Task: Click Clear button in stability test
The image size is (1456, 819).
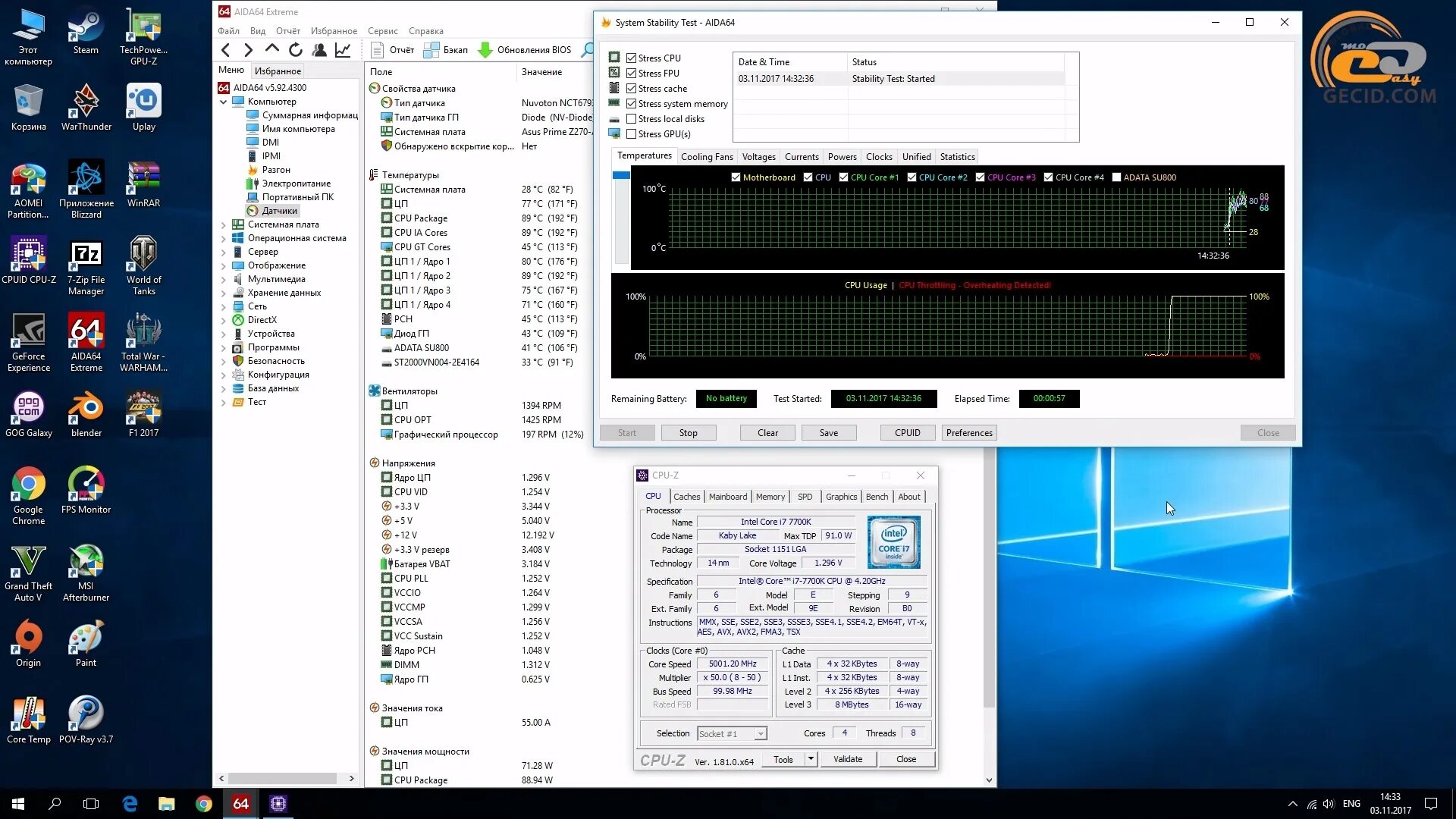Action: (767, 433)
